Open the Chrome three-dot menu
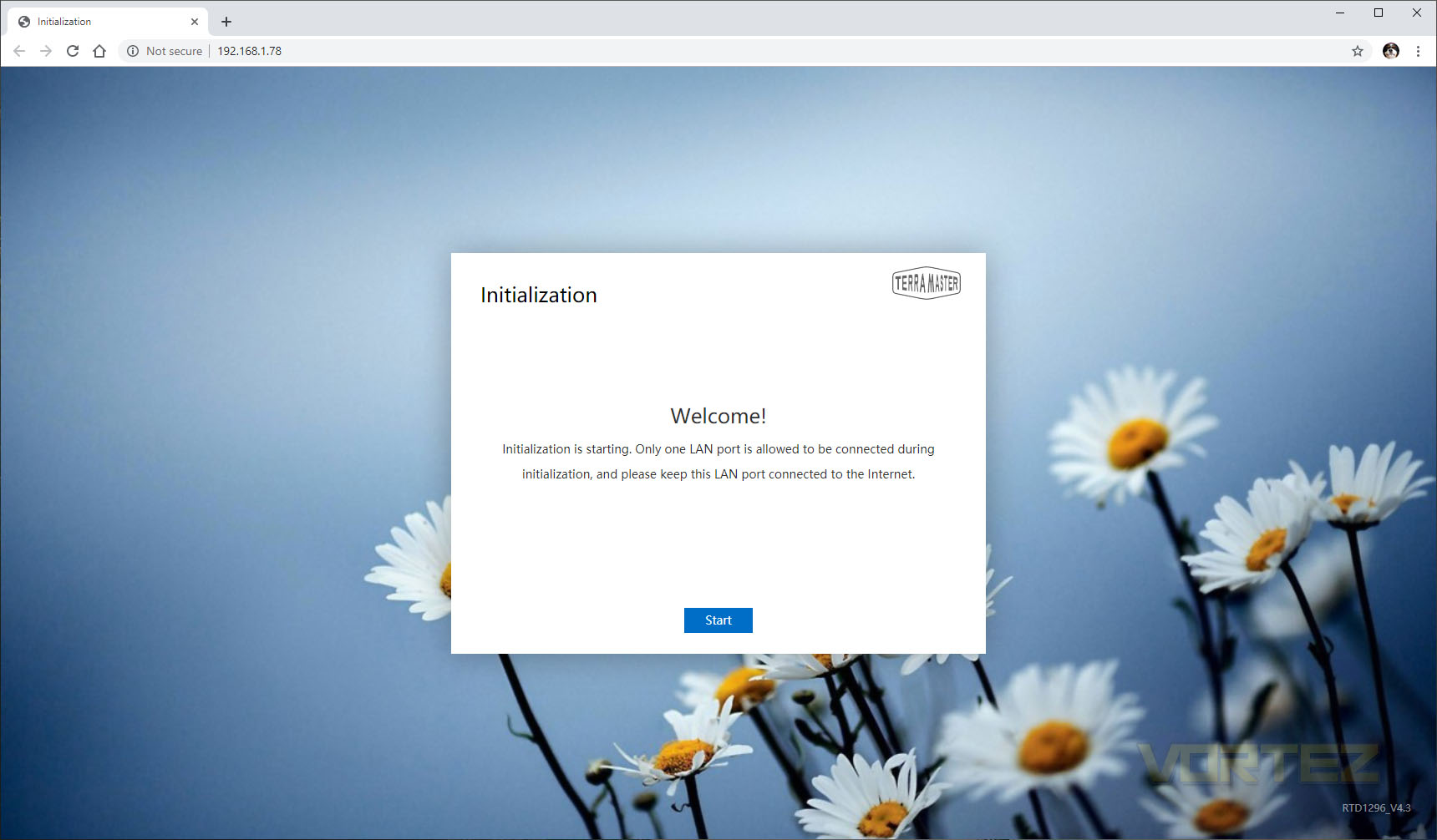Screen dimensions: 1437x840 click(1418, 51)
